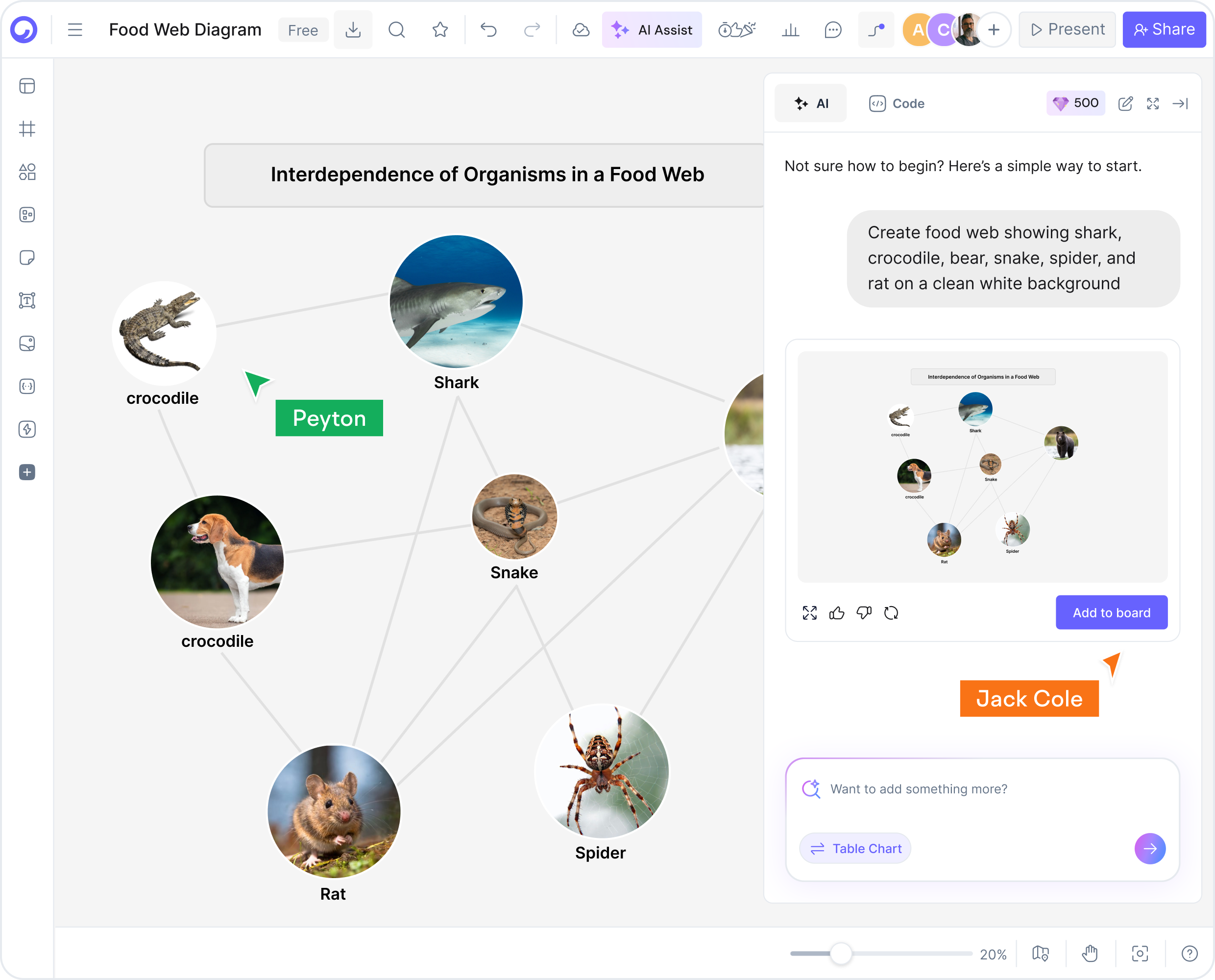Select the sticky note tool in sidebar
The height and width of the screenshot is (980, 1215).
[27, 258]
